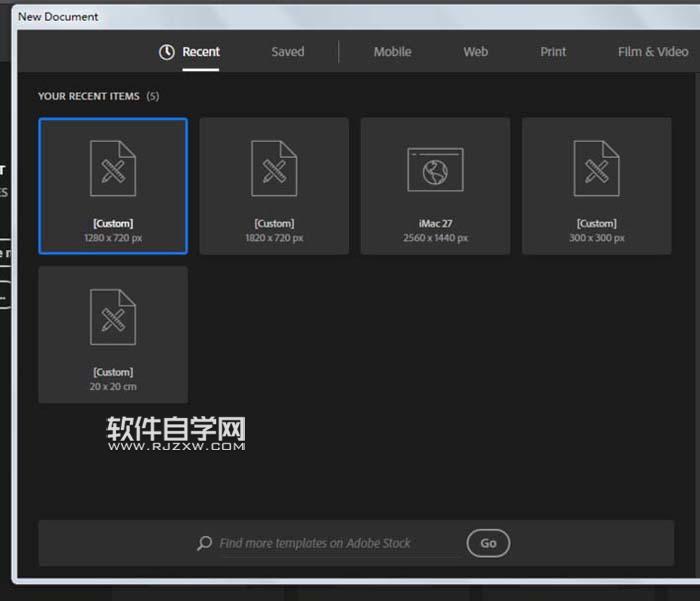This screenshot has width=700, height=601.
Task: Click the document icon on 1280 x 720 preset
Action: pos(113,168)
